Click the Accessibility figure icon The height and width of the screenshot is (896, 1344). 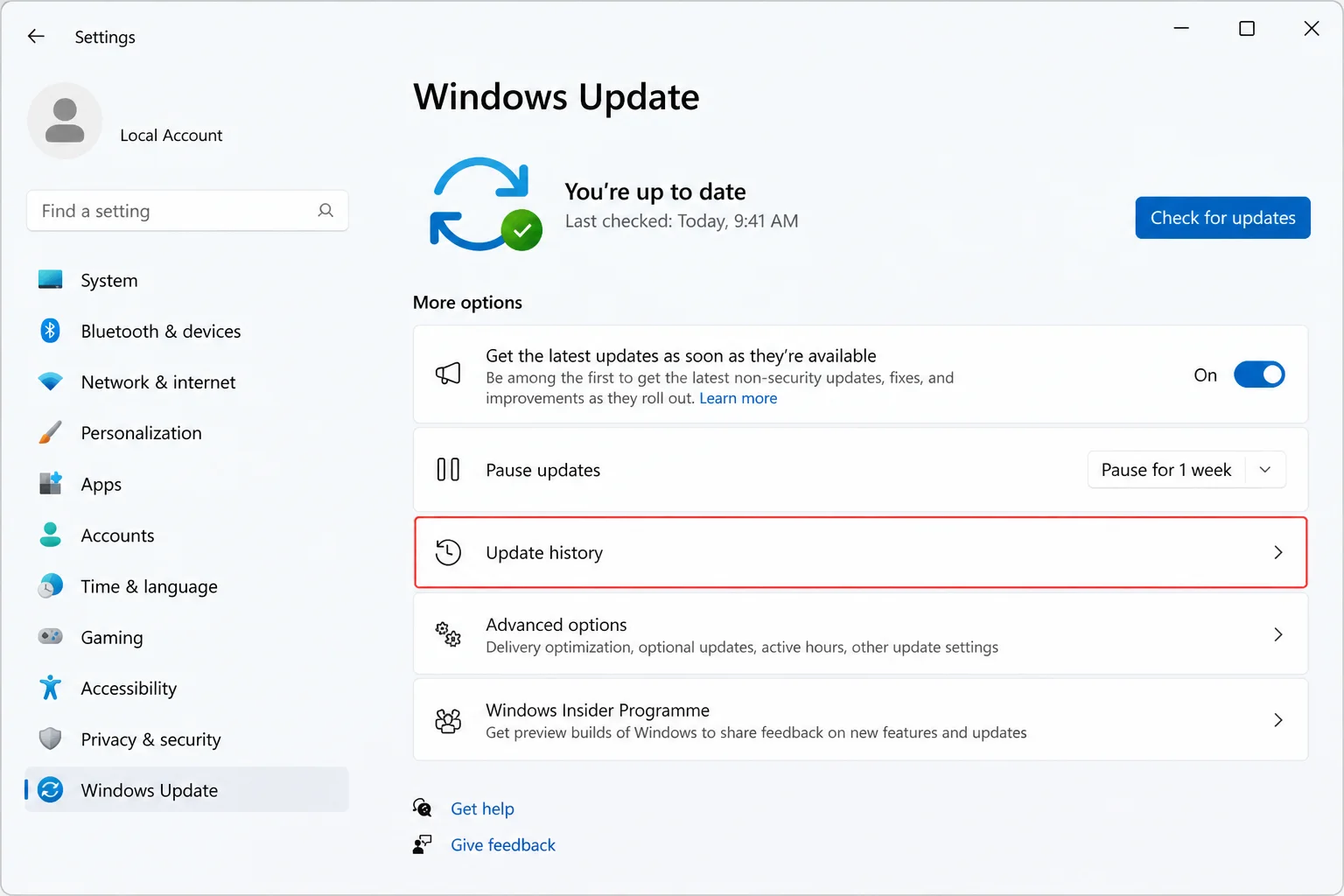(51, 688)
